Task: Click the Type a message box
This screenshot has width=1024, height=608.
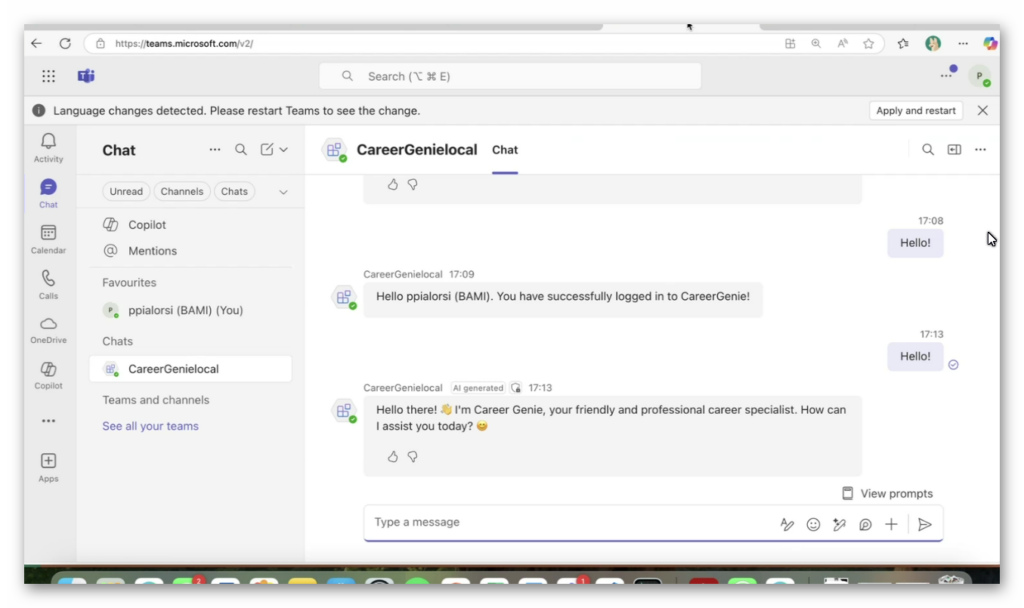Action: click(x=568, y=522)
